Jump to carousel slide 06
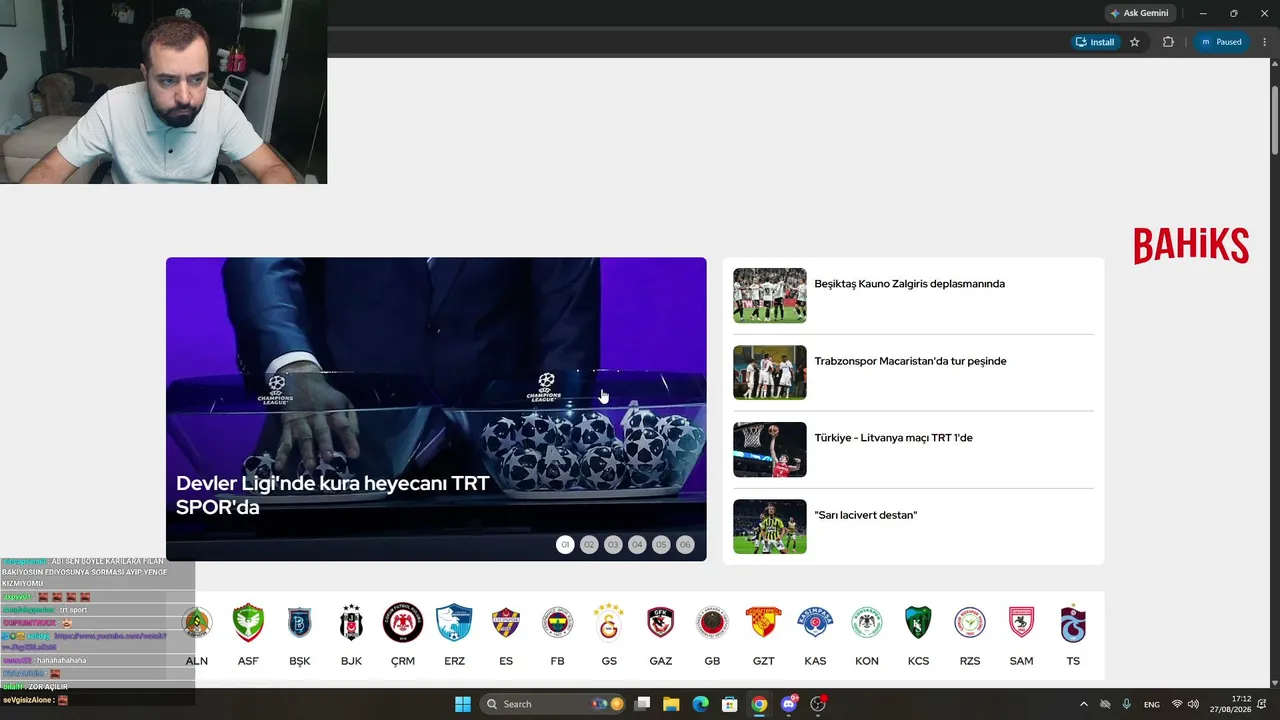1280x720 pixels. click(x=685, y=545)
